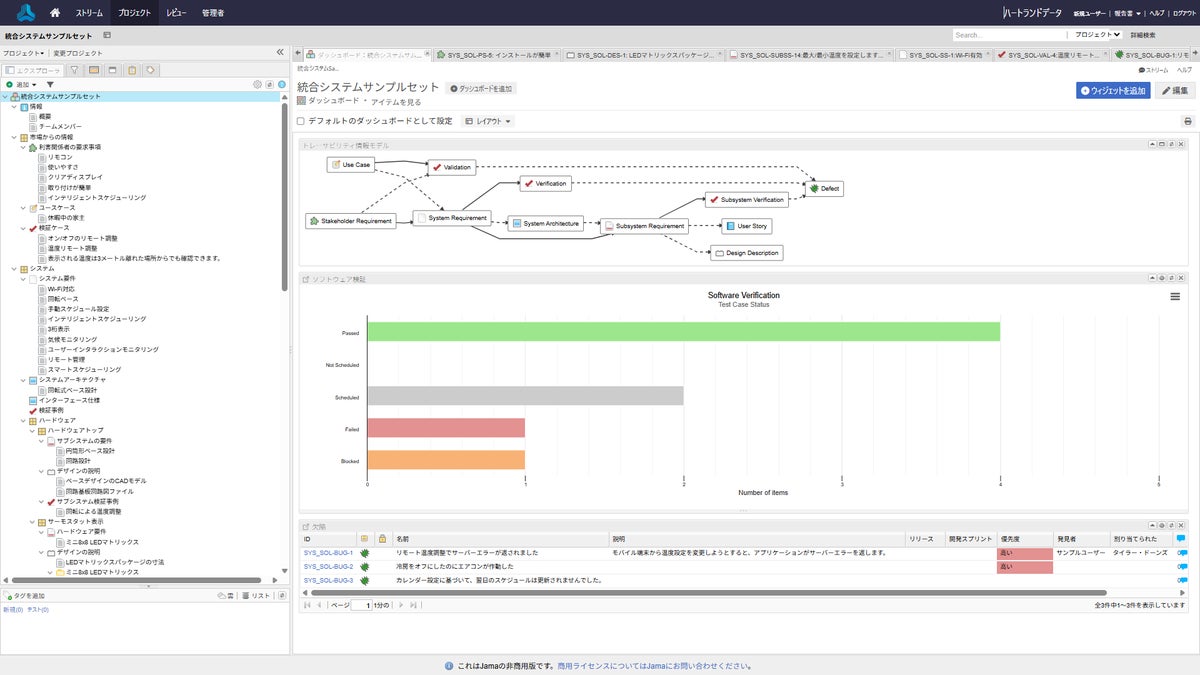
Task: Open the 追加 dropdown in the explorer
Action: click(x=21, y=84)
